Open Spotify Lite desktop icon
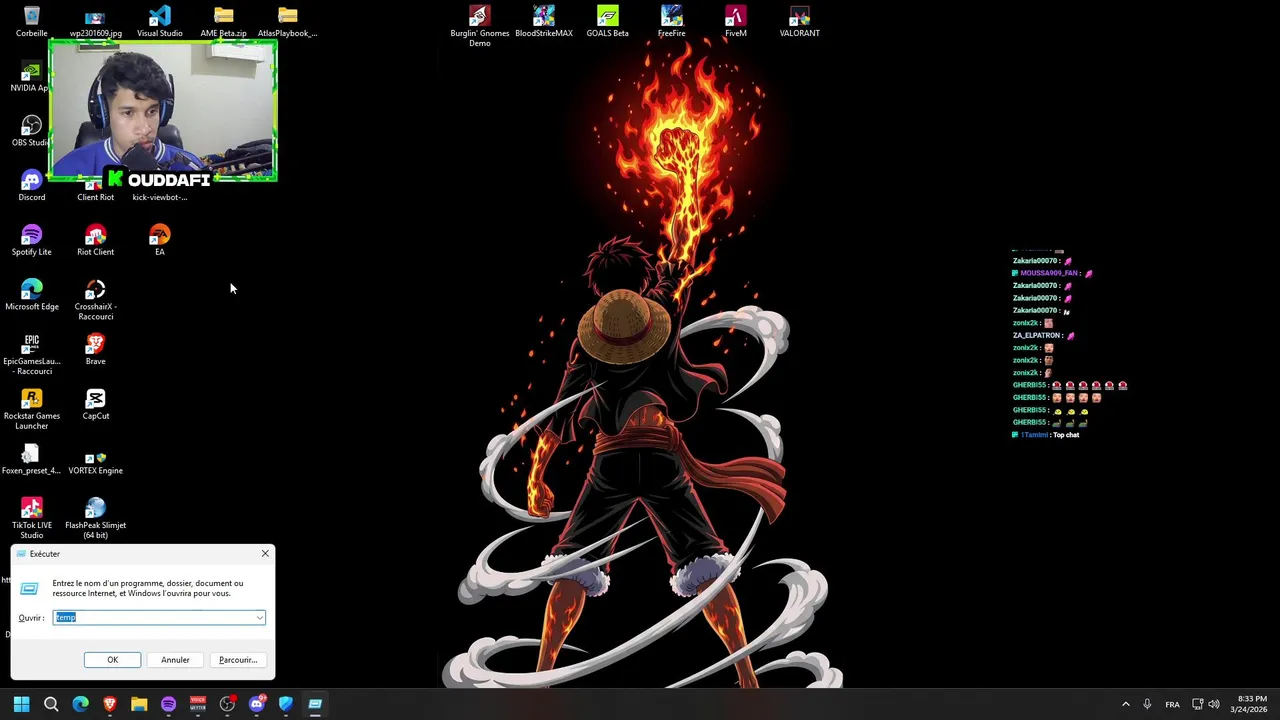 31,240
